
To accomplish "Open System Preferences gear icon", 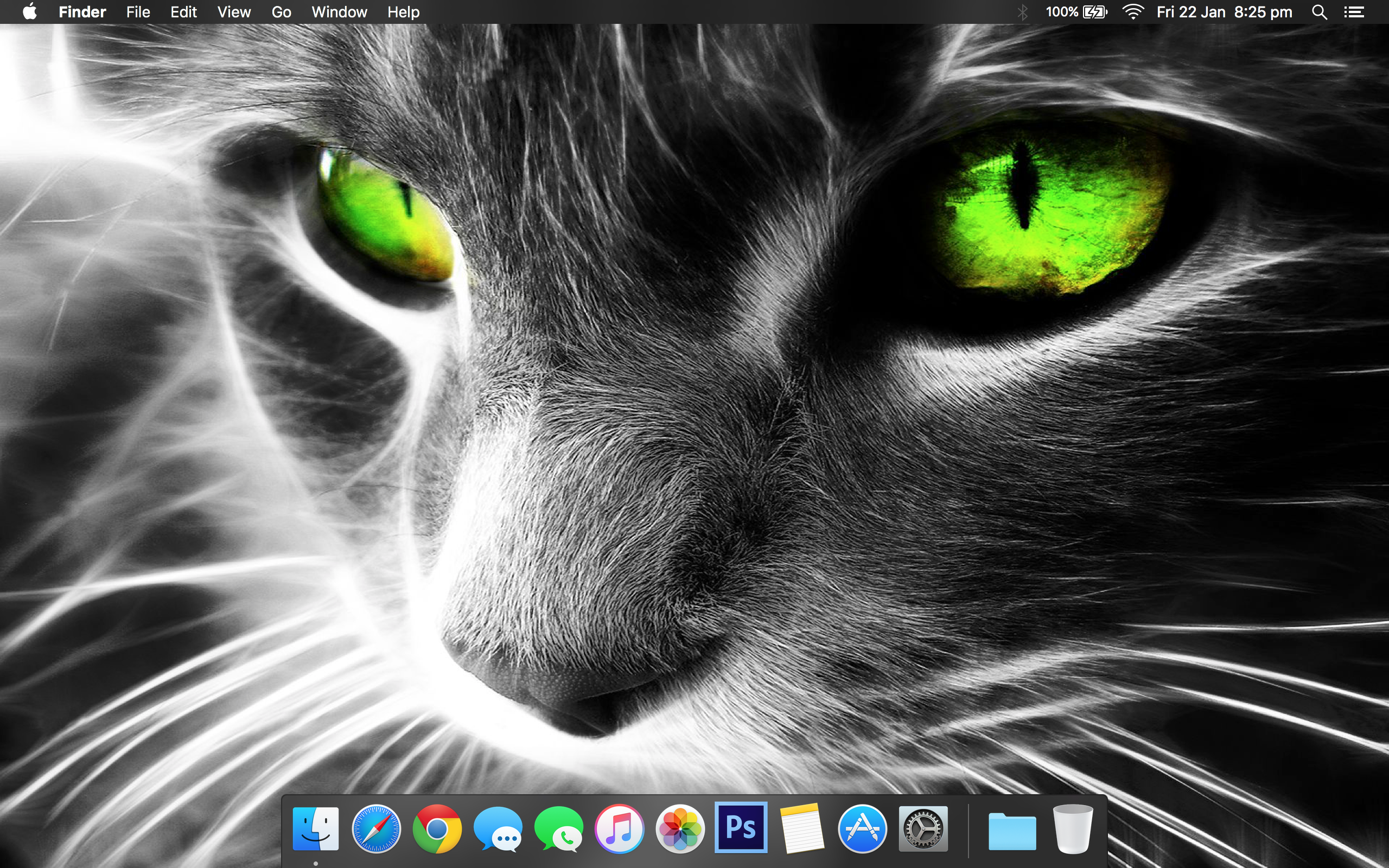I will coord(923,828).
